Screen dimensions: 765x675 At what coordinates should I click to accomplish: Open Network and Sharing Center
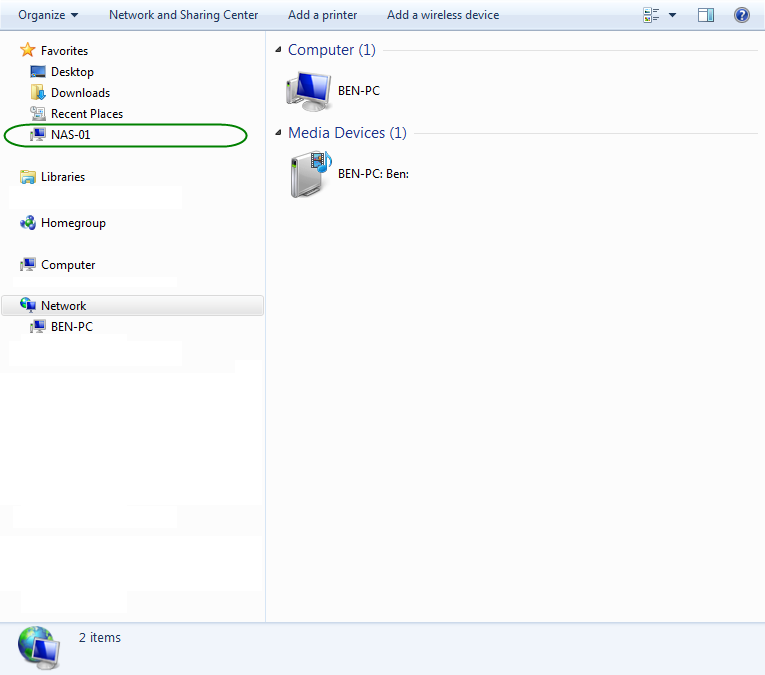click(183, 15)
